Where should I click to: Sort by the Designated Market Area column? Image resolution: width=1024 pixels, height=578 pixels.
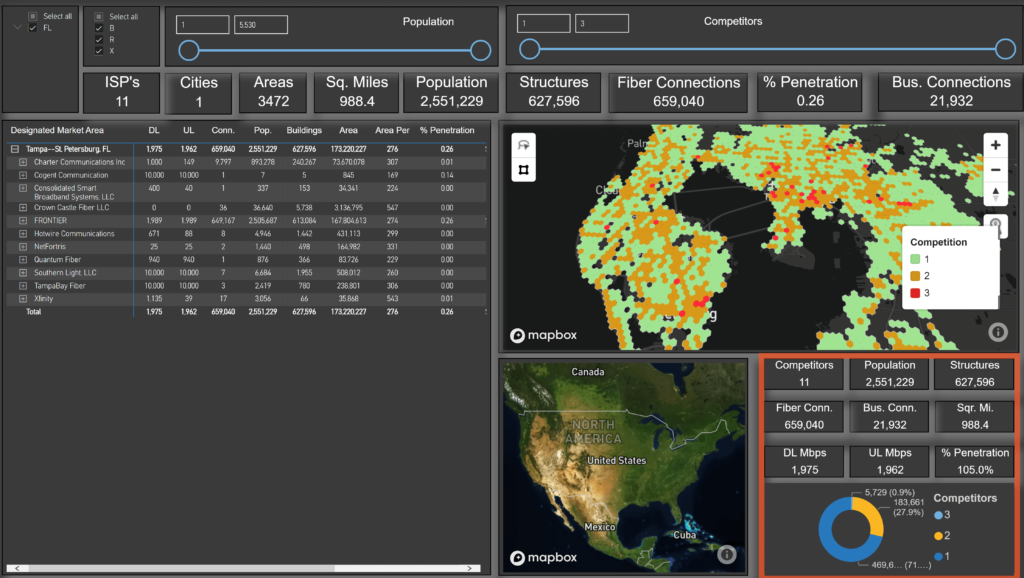click(x=57, y=130)
